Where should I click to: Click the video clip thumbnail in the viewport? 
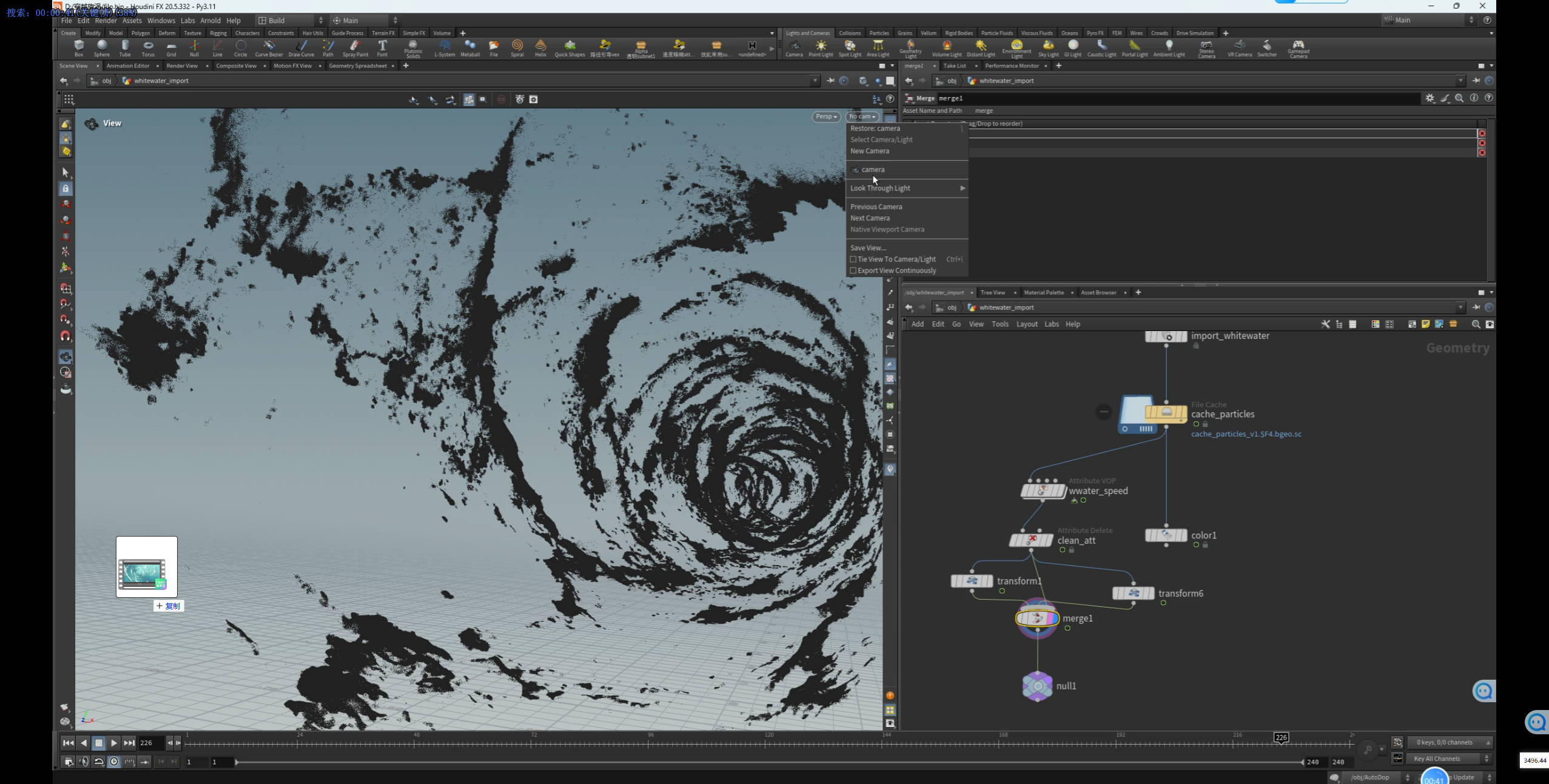point(146,565)
